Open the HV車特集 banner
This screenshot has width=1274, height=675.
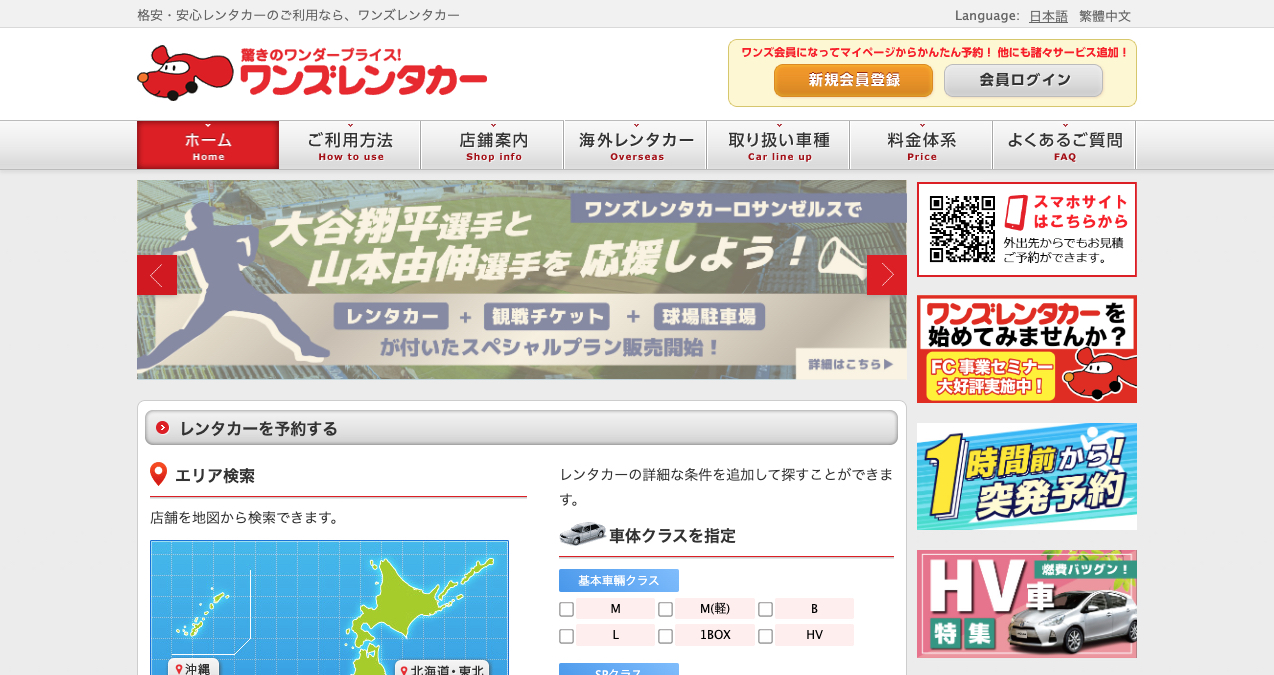pos(1027,603)
